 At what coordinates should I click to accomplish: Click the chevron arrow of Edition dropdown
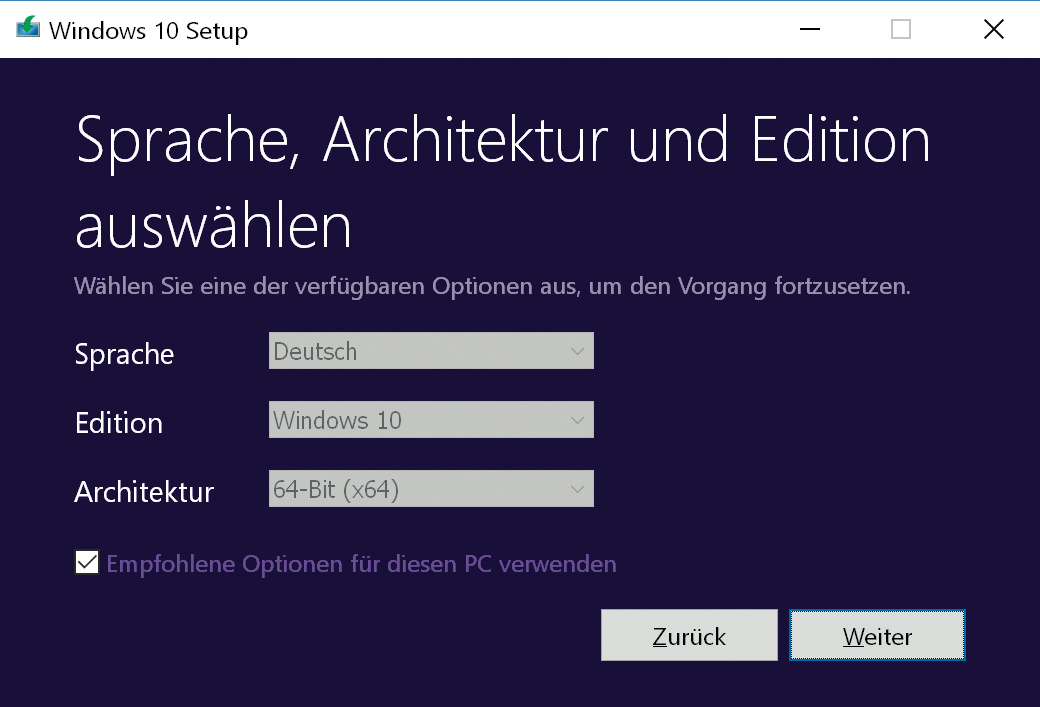click(x=577, y=420)
